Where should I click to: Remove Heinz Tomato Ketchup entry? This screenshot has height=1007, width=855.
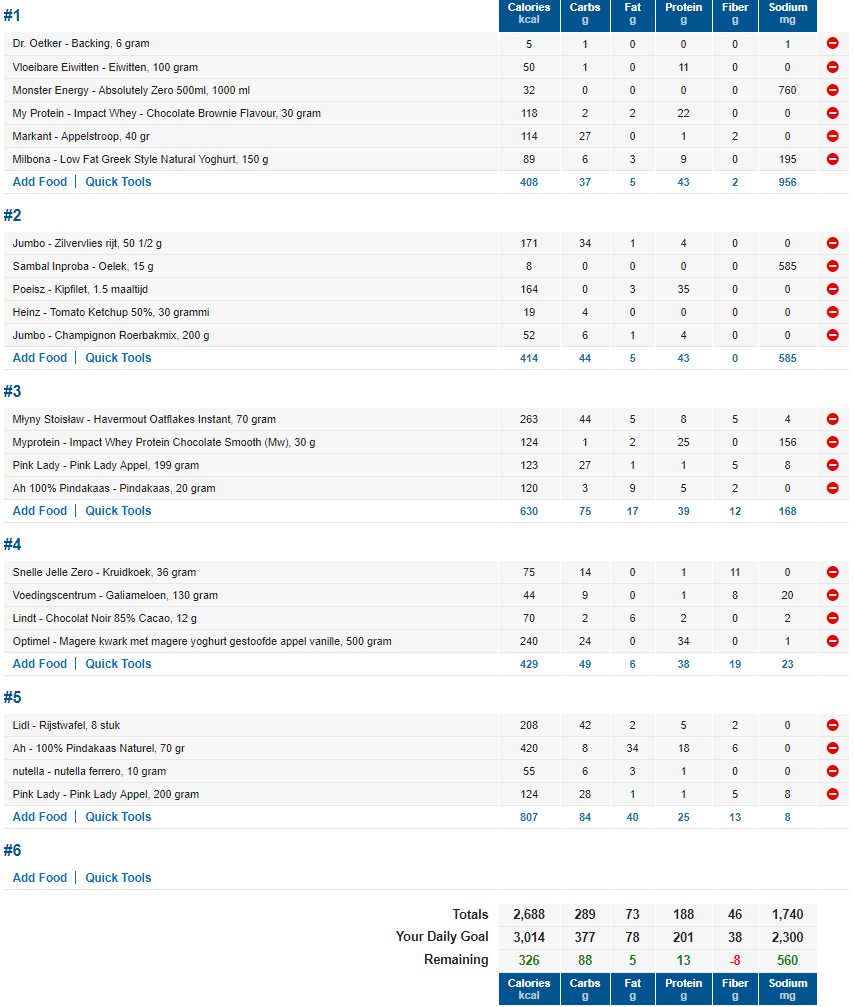(x=832, y=312)
